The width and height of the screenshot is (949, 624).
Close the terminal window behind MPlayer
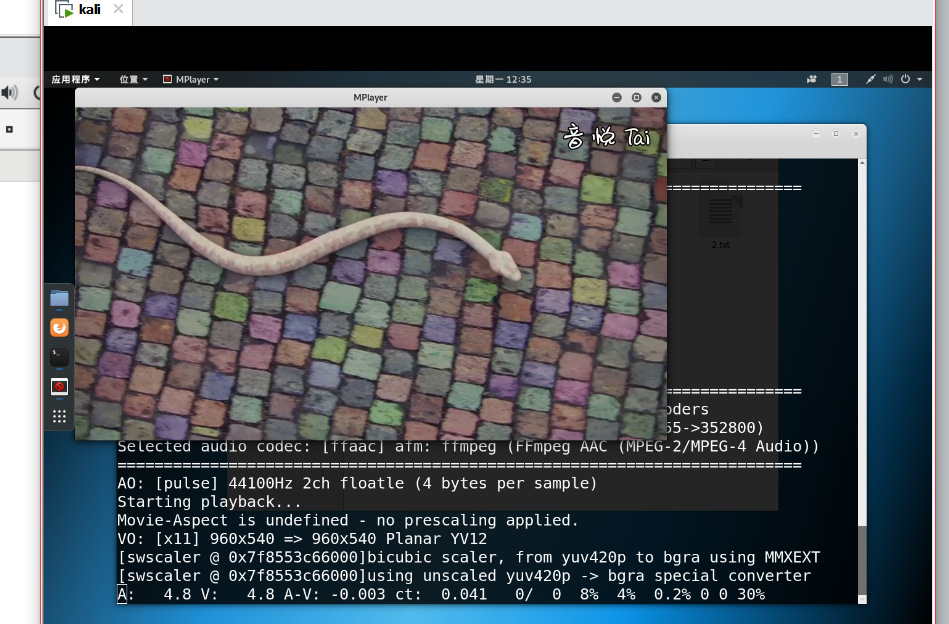856,134
